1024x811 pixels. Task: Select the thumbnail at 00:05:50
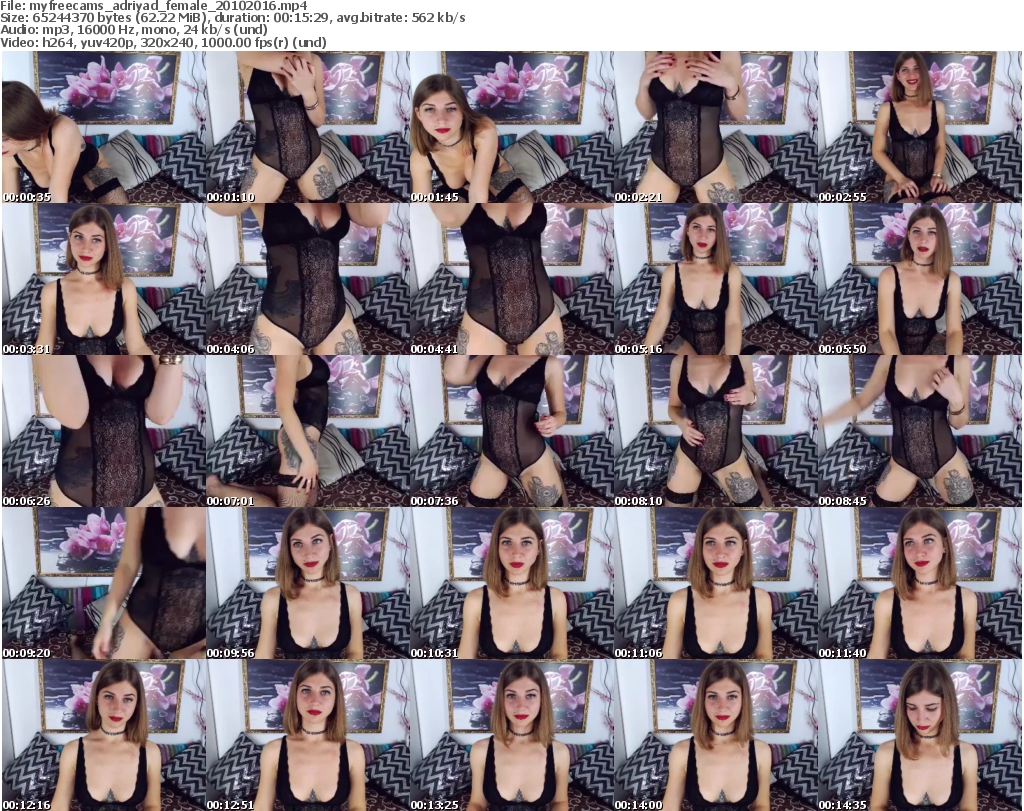[920, 279]
